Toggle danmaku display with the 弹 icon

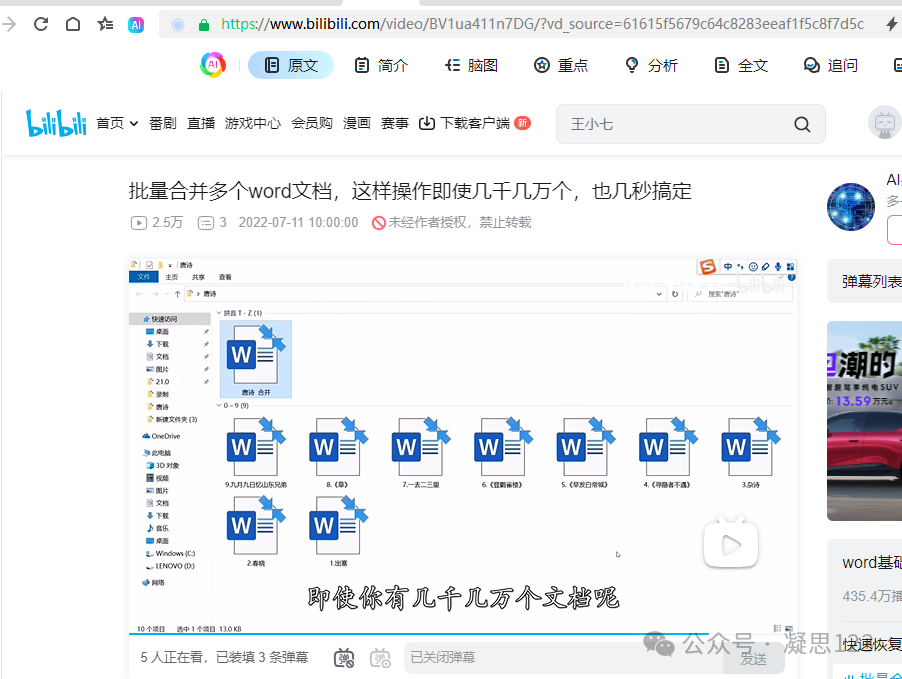[344, 658]
